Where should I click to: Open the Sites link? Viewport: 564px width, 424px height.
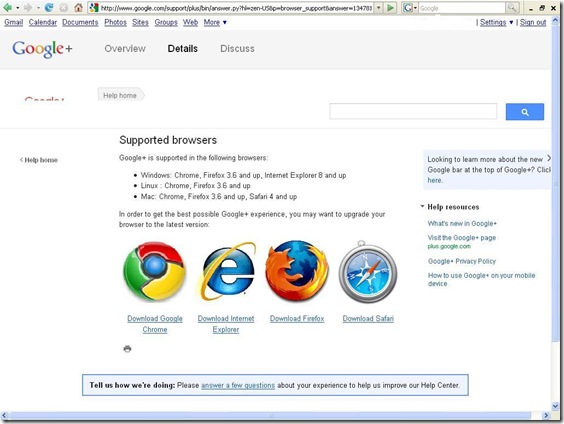[140, 22]
